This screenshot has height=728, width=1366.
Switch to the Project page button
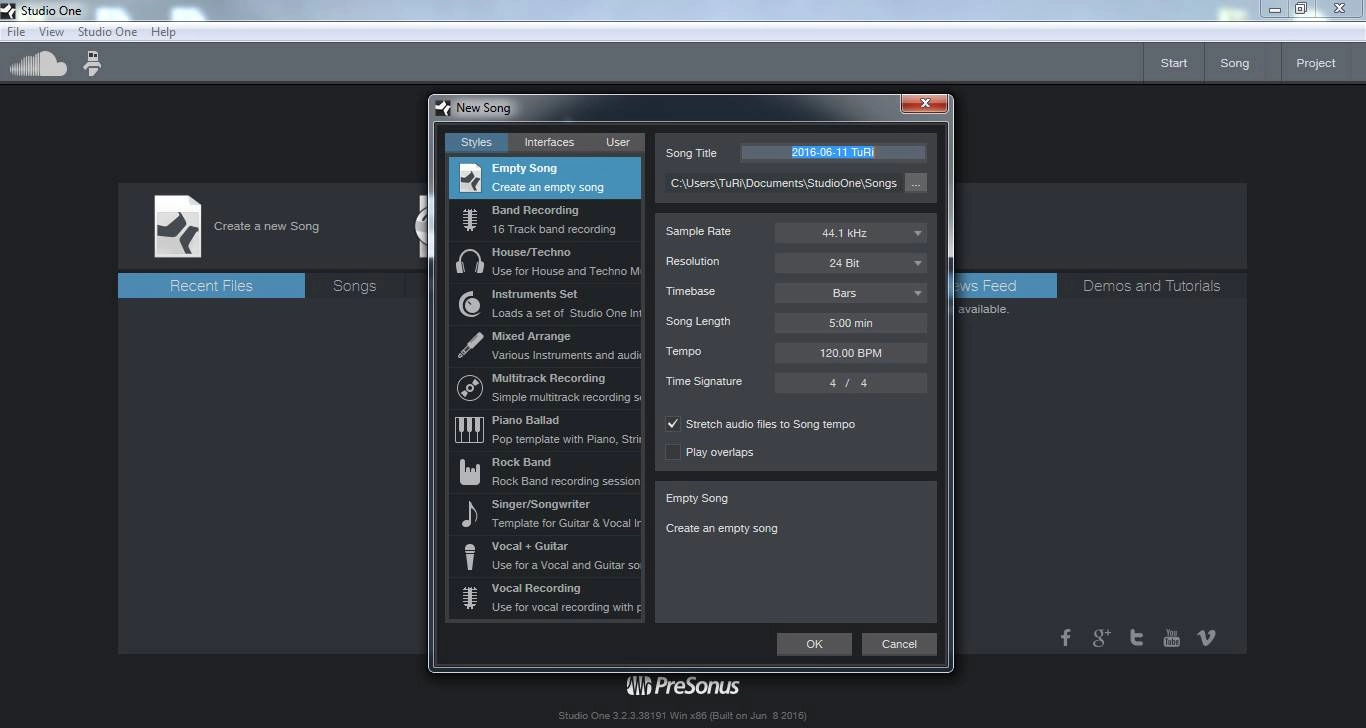[1316, 63]
